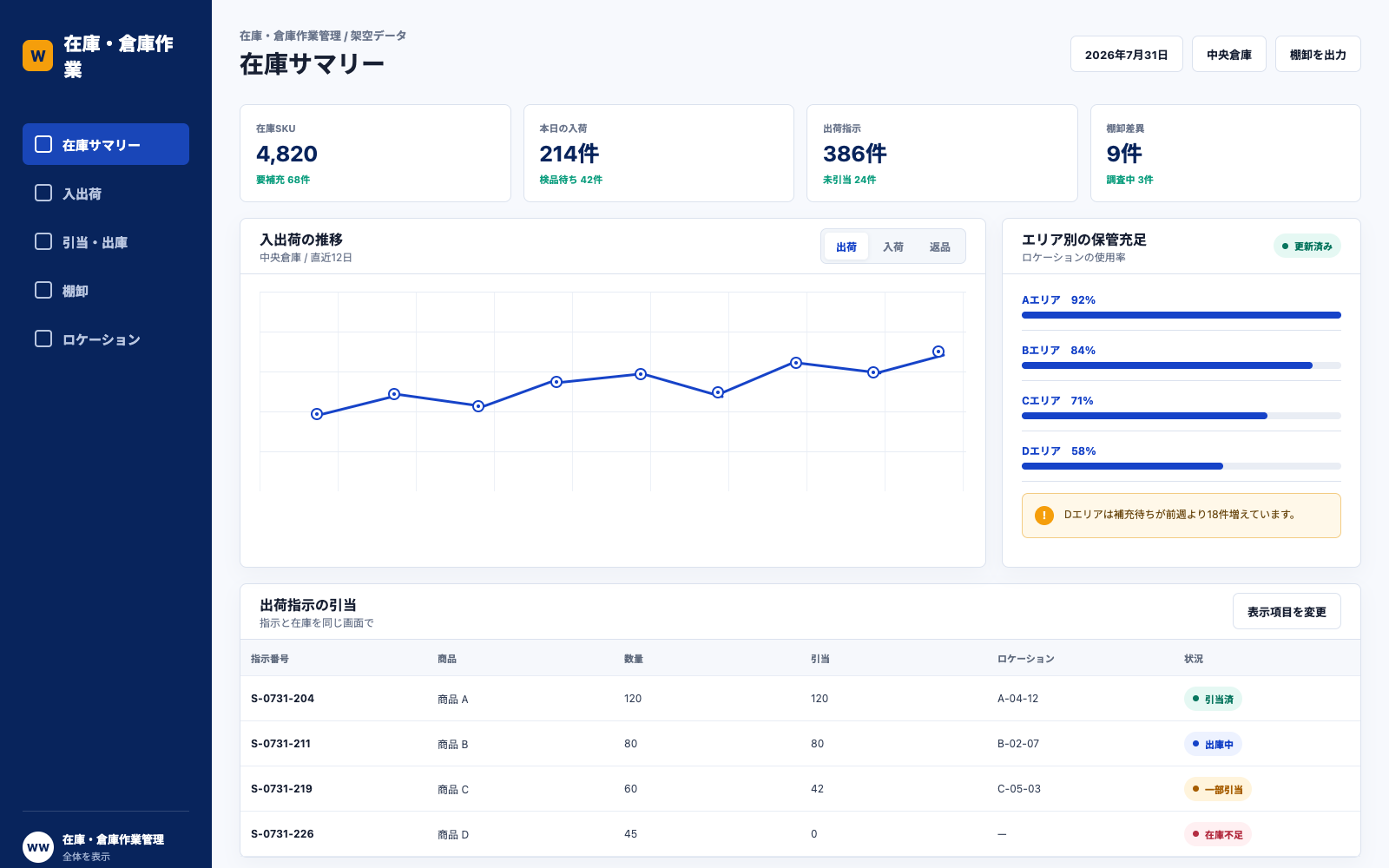The image size is (1389, 868).
Task: Click the square icon beside 在庫サマリー
Action: [43, 144]
